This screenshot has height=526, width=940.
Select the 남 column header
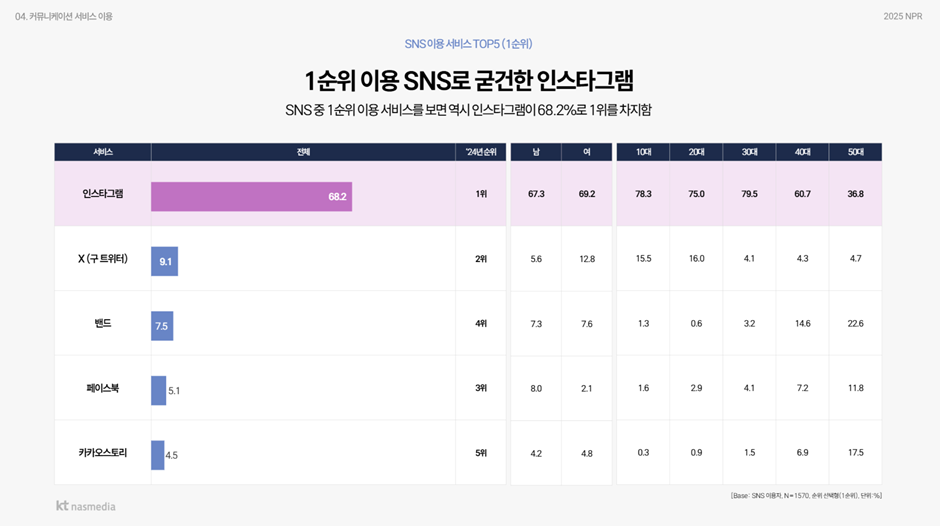point(536,152)
